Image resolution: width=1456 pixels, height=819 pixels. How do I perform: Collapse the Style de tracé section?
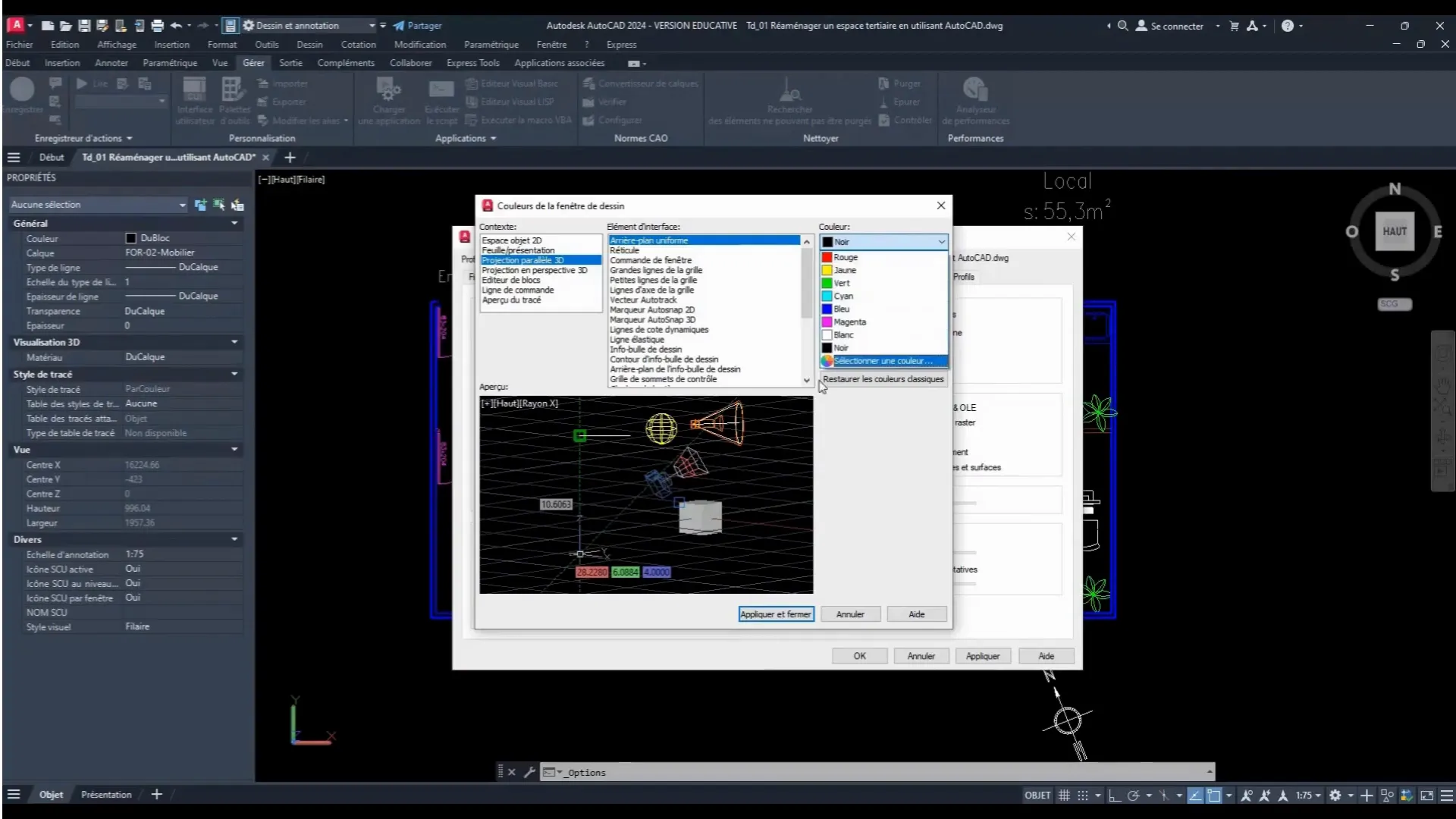tap(234, 374)
